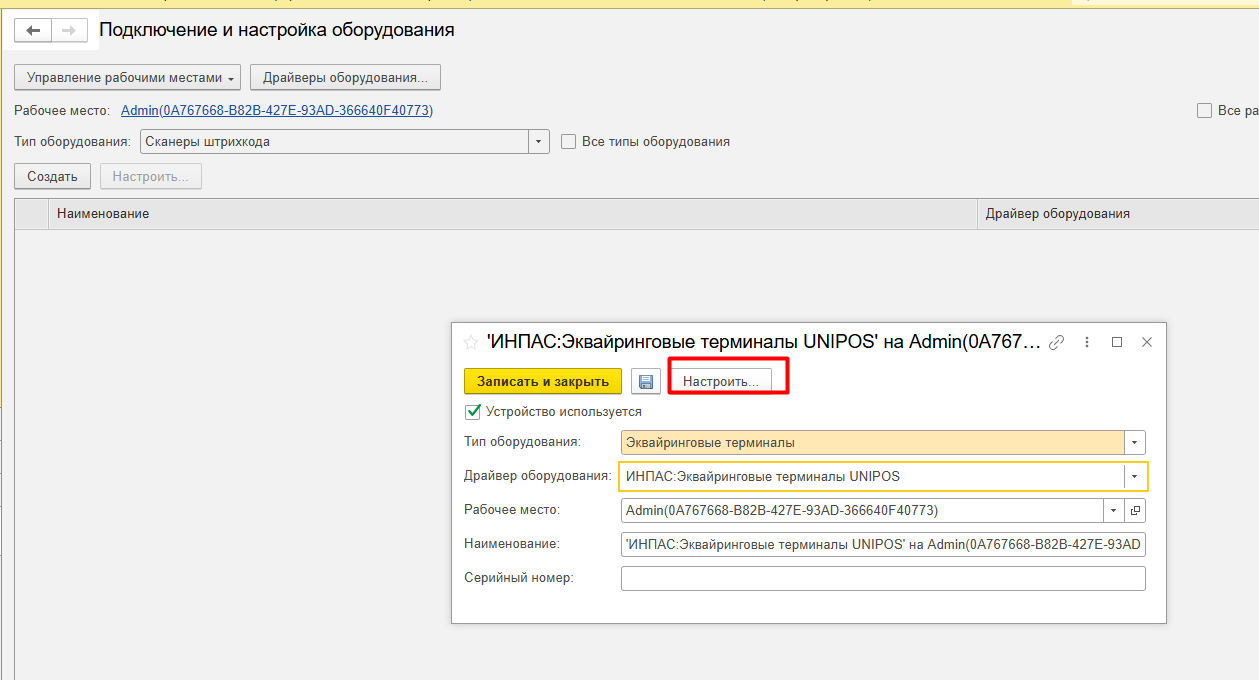Click the 'Серийный номер' input field
The width and height of the screenshot is (1259, 680).
(882, 578)
